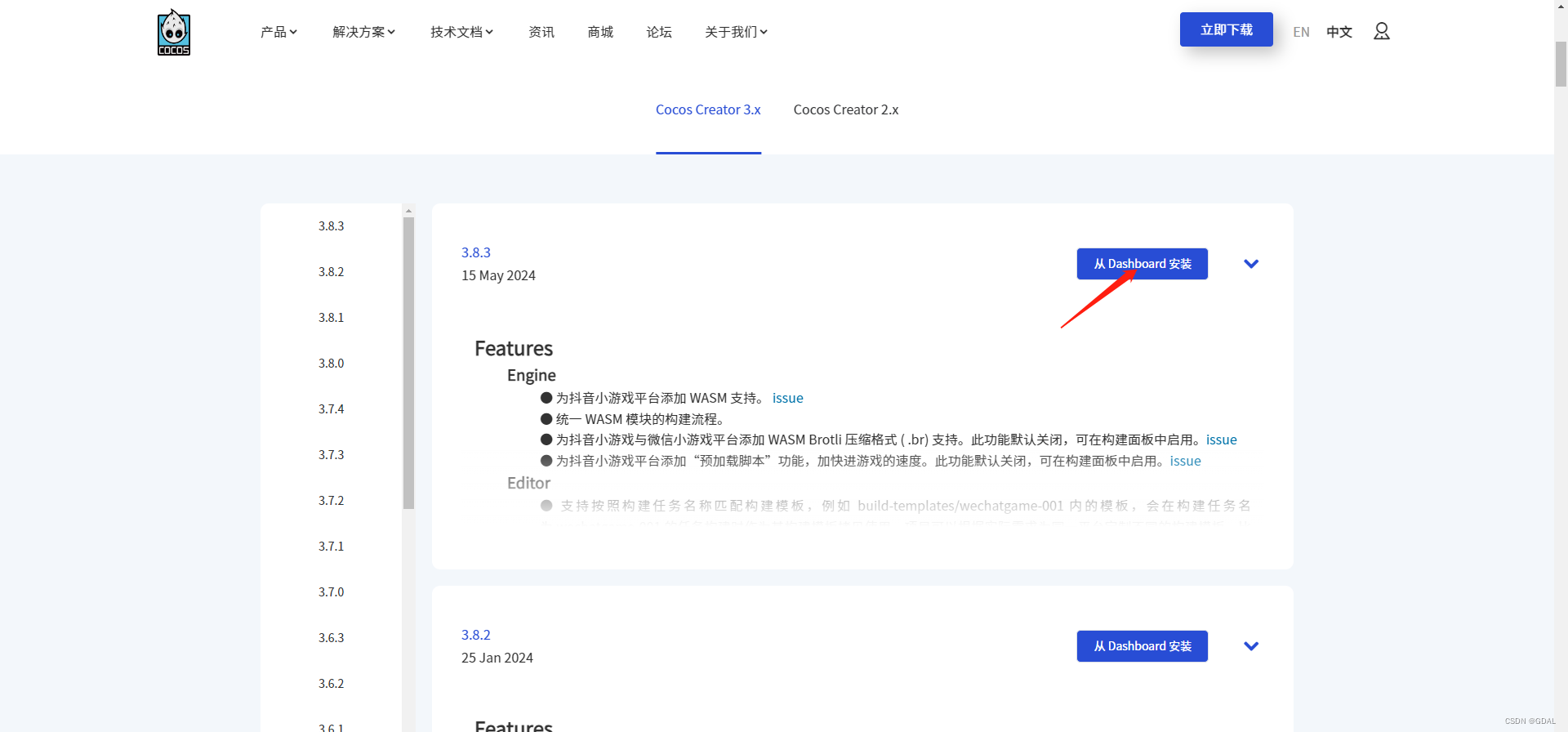Image resolution: width=1568 pixels, height=732 pixels.
Task: Click the 15 May 2024 release date
Action: tap(498, 275)
